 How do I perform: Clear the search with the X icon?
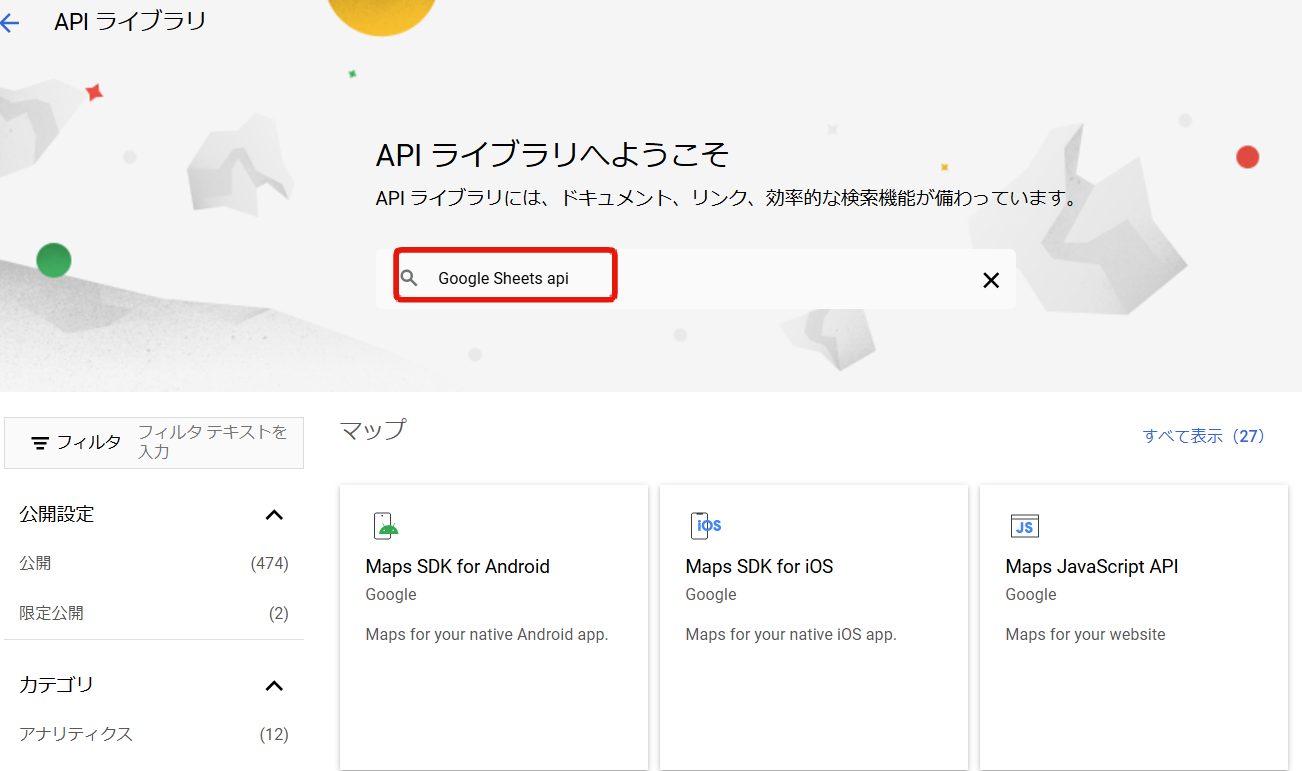[991, 280]
